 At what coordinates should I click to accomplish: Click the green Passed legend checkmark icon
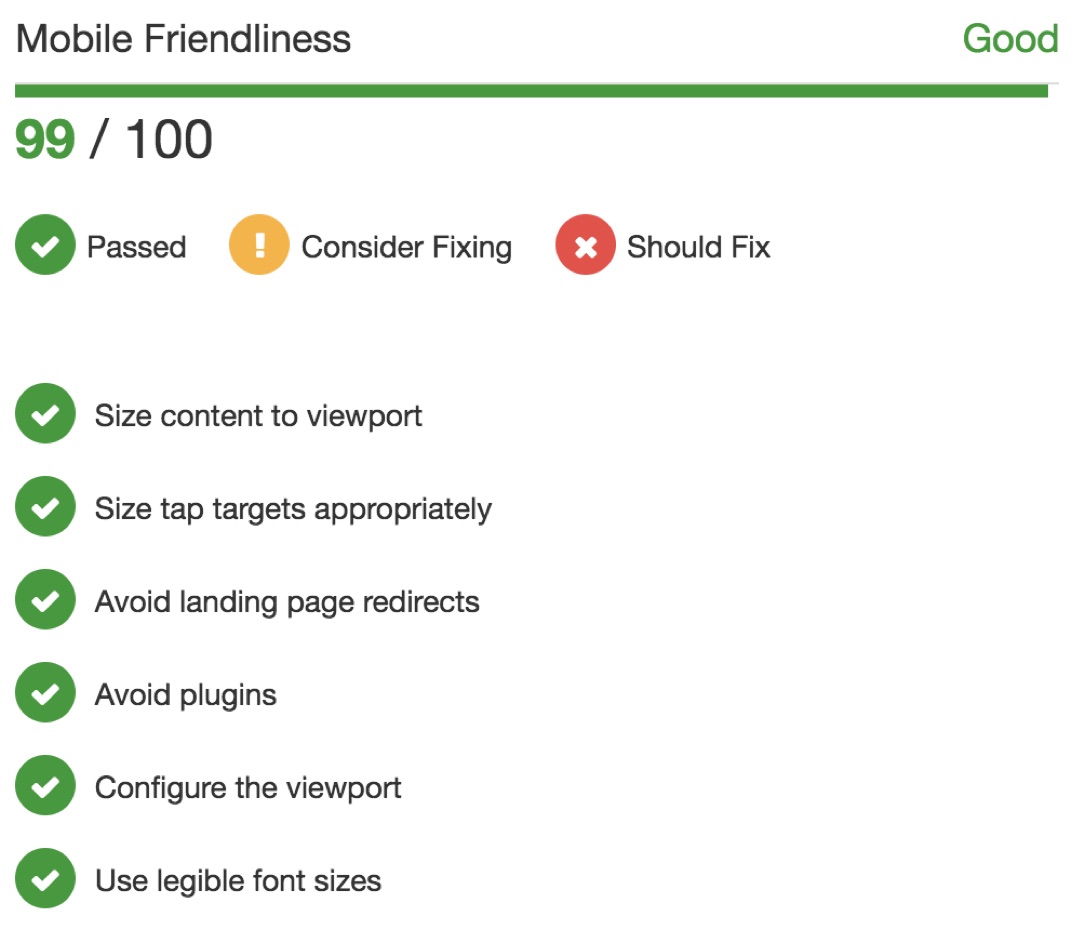coord(45,245)
